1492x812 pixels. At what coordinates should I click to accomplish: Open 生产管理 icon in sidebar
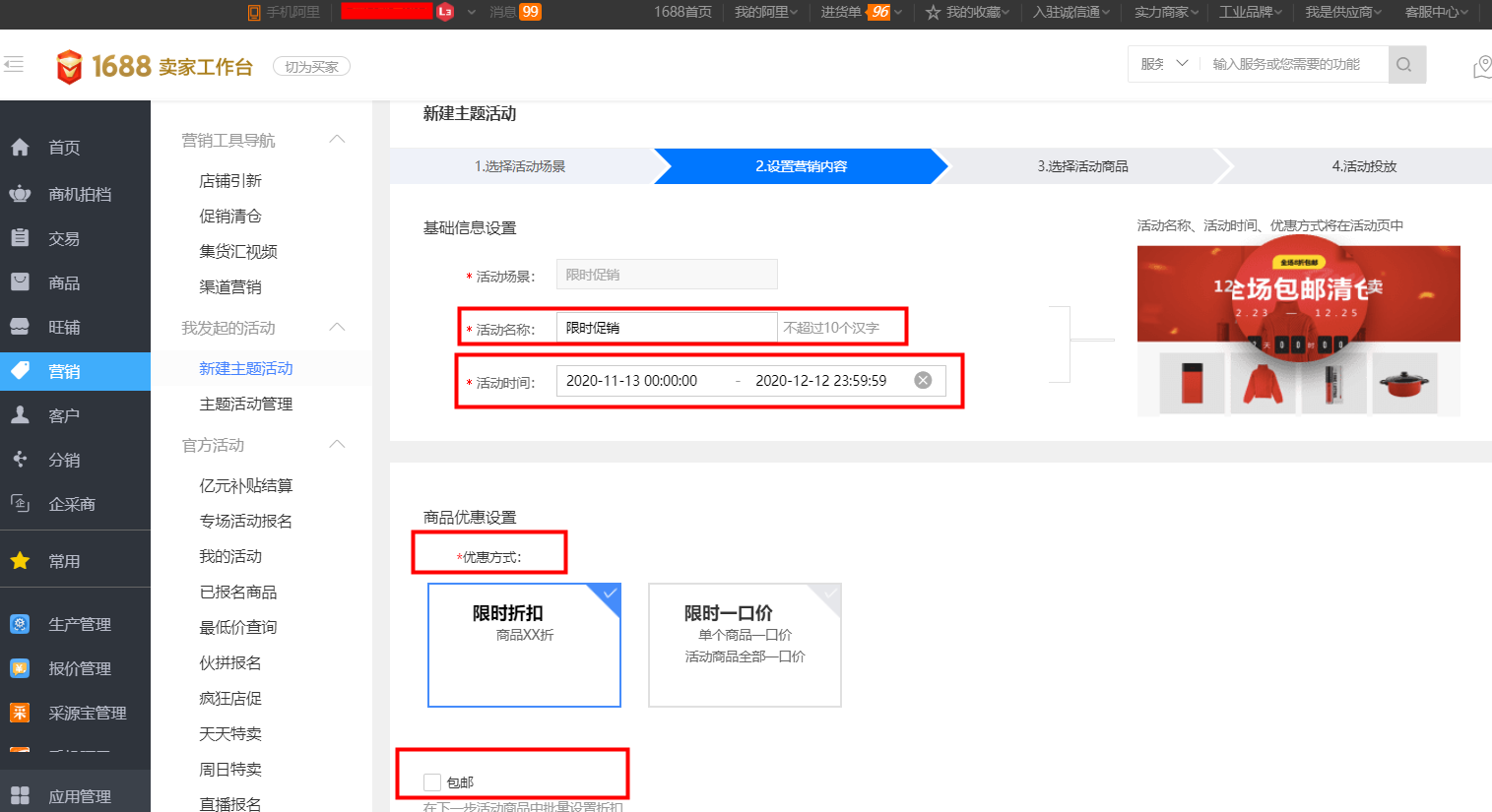pos(21,624)
